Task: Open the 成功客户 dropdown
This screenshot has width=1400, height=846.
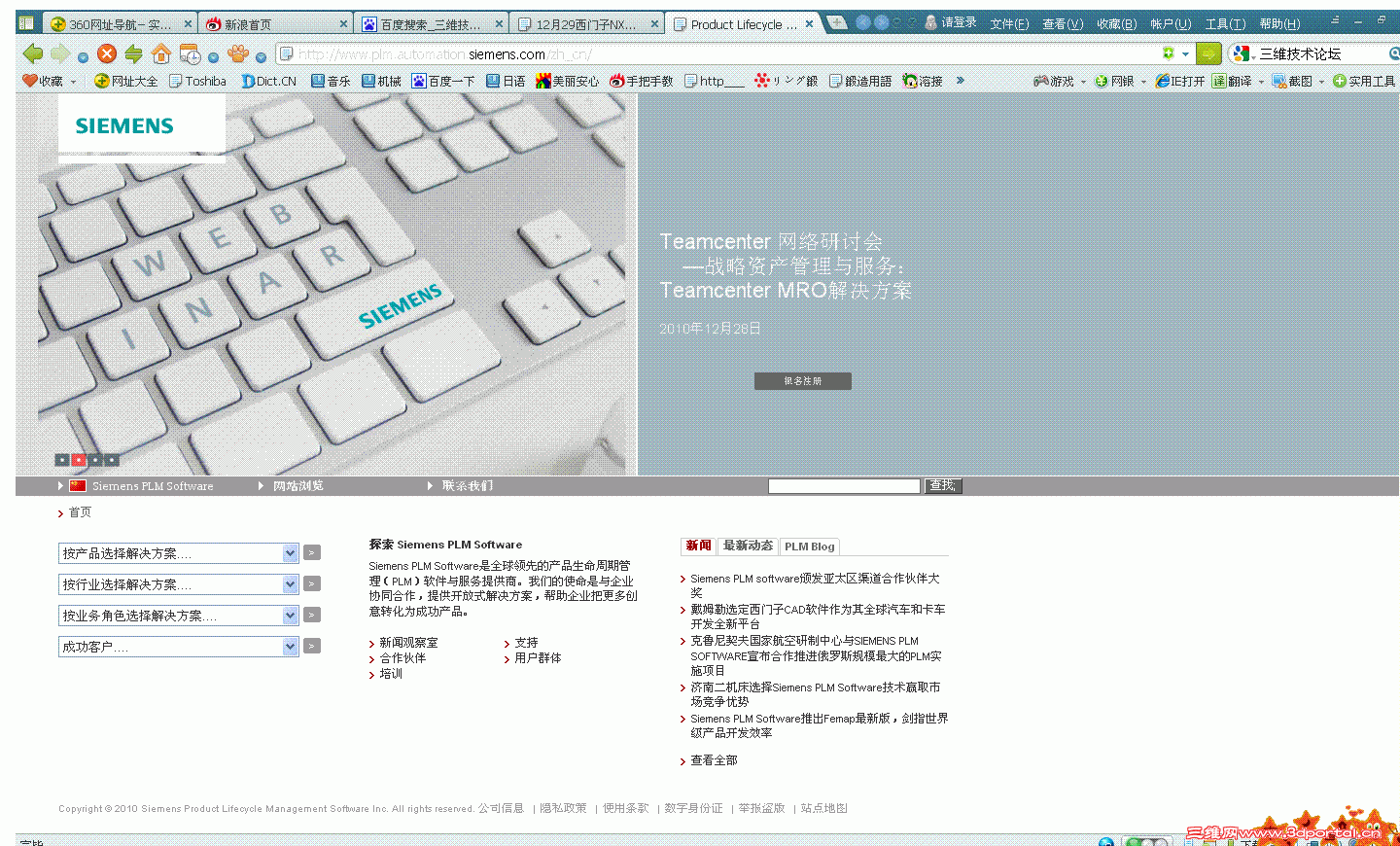Action: (178, 647)
